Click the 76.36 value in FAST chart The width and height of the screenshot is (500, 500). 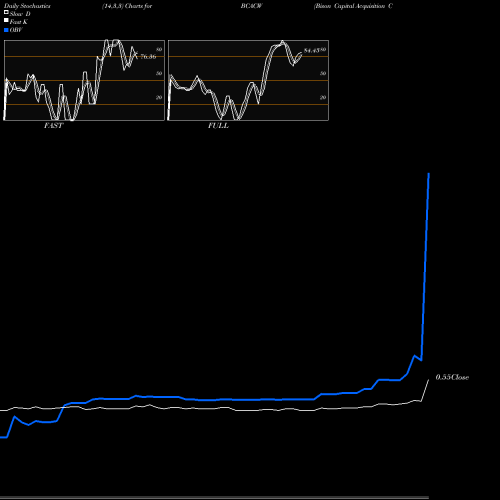(148, 57)
